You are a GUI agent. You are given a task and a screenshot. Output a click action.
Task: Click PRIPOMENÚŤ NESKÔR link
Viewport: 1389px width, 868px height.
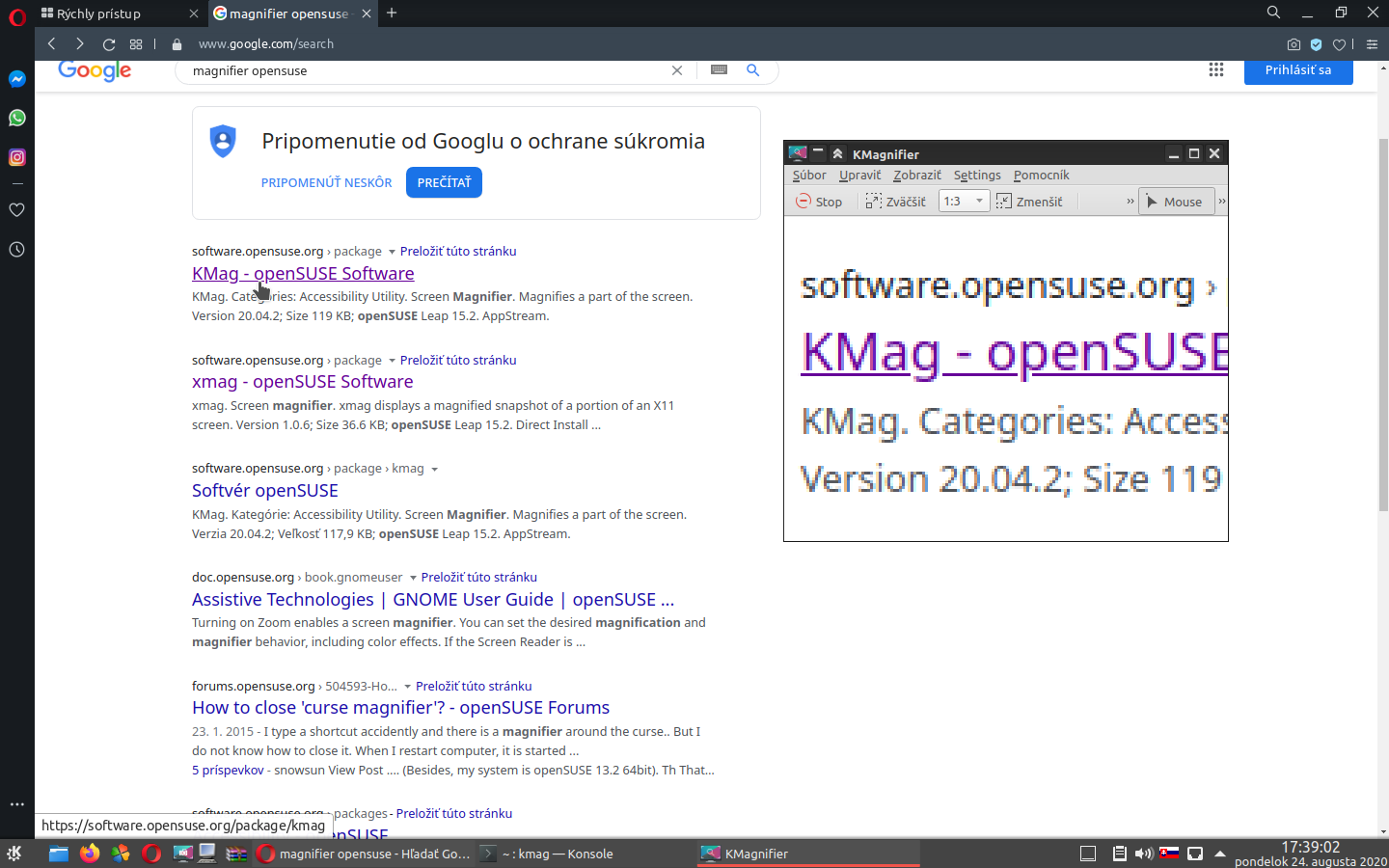coord(326,182)
